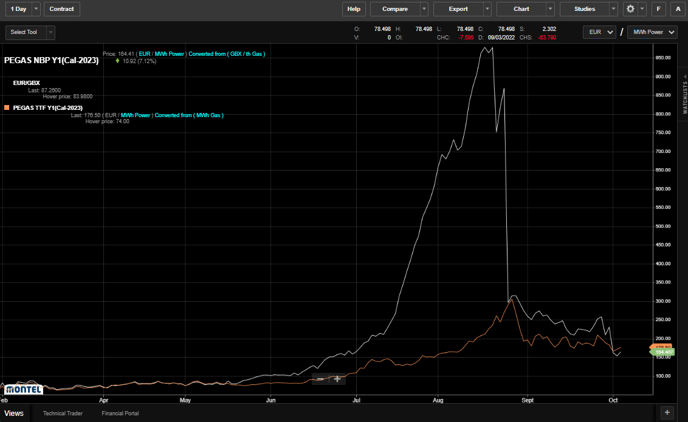Click the 'Converted from ( GBX / th Gas )' text
Viewport: 688px width, 422px height.
[x=227, y=54]
